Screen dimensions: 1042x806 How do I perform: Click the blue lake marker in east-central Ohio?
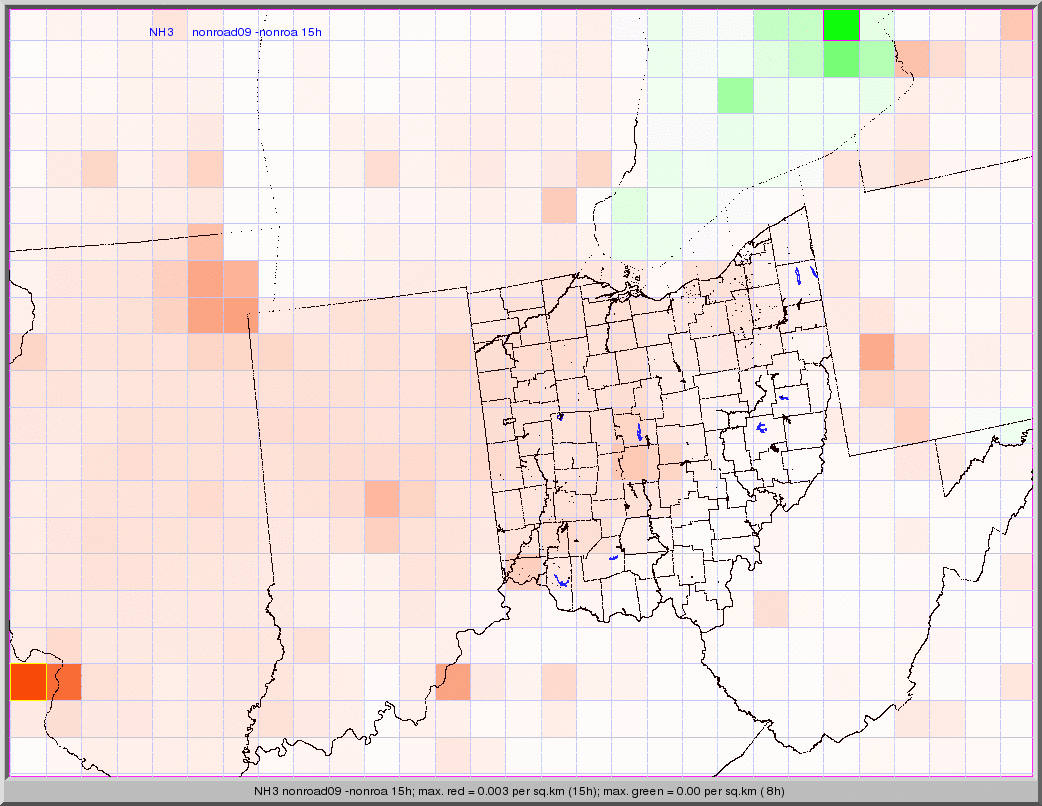[762, 428]
